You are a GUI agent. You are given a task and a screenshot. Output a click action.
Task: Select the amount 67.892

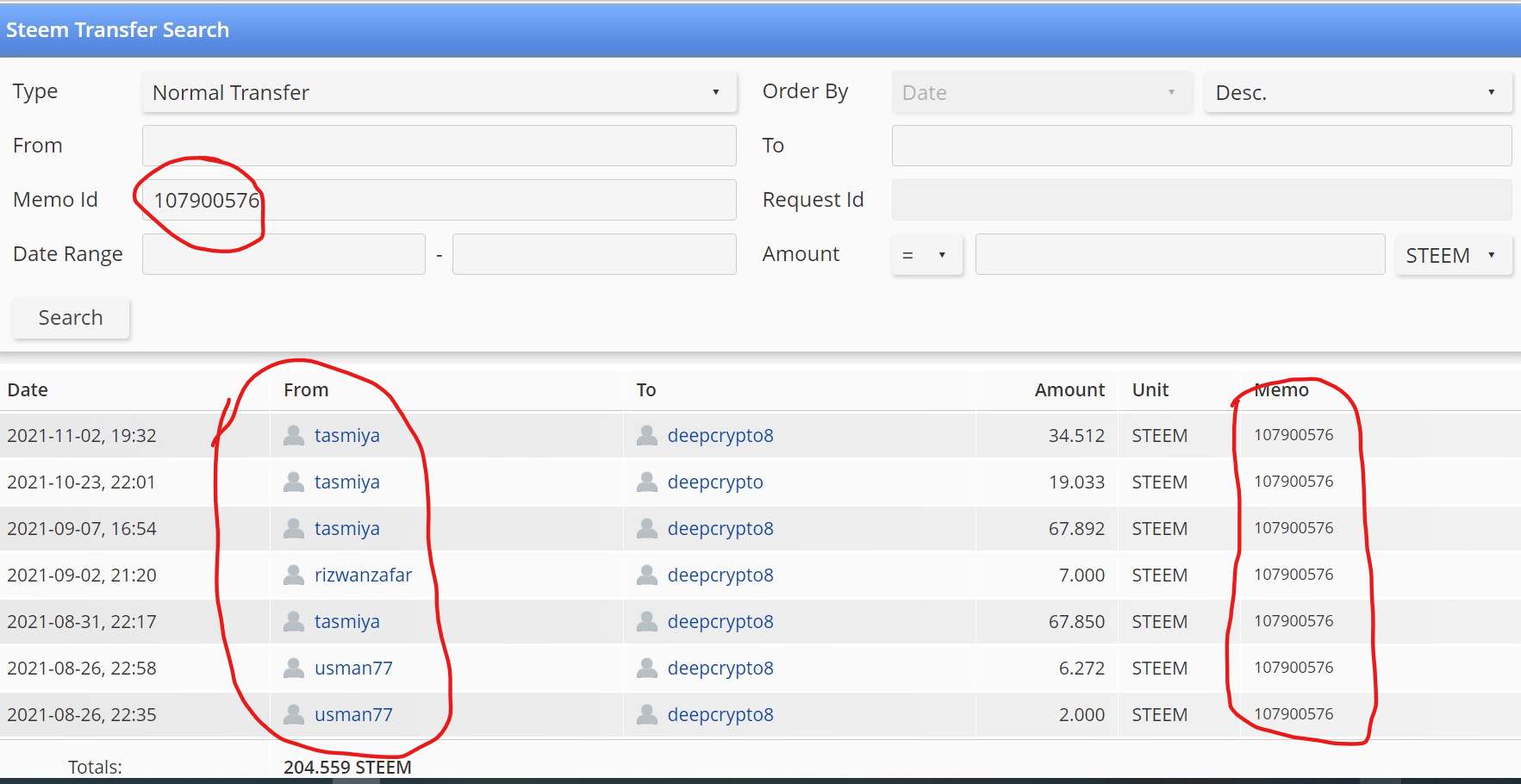tap(1076, 528)
